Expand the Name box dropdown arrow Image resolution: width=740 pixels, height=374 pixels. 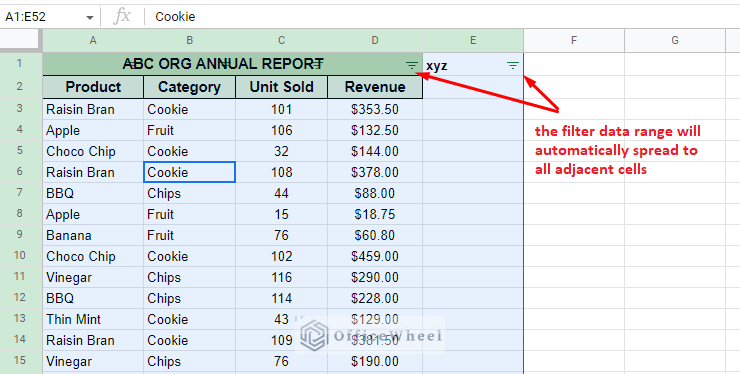pyautogui.click(x=90, y=17)
